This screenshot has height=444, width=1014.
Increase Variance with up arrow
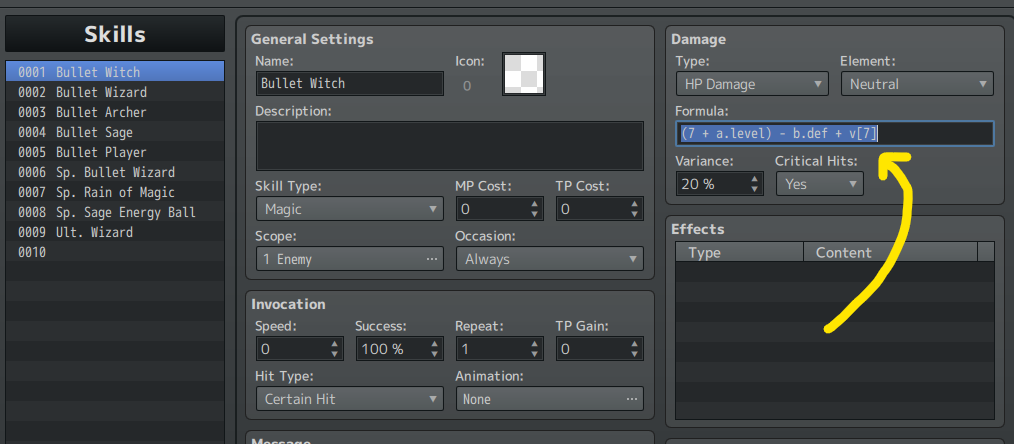[x=755, y=178]
